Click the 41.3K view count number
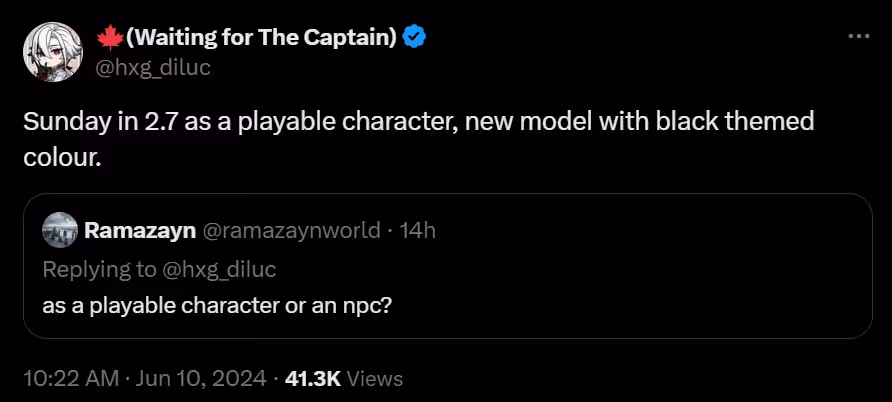Image resolution: width=892 pixels, height=402 pixels. 313,379
